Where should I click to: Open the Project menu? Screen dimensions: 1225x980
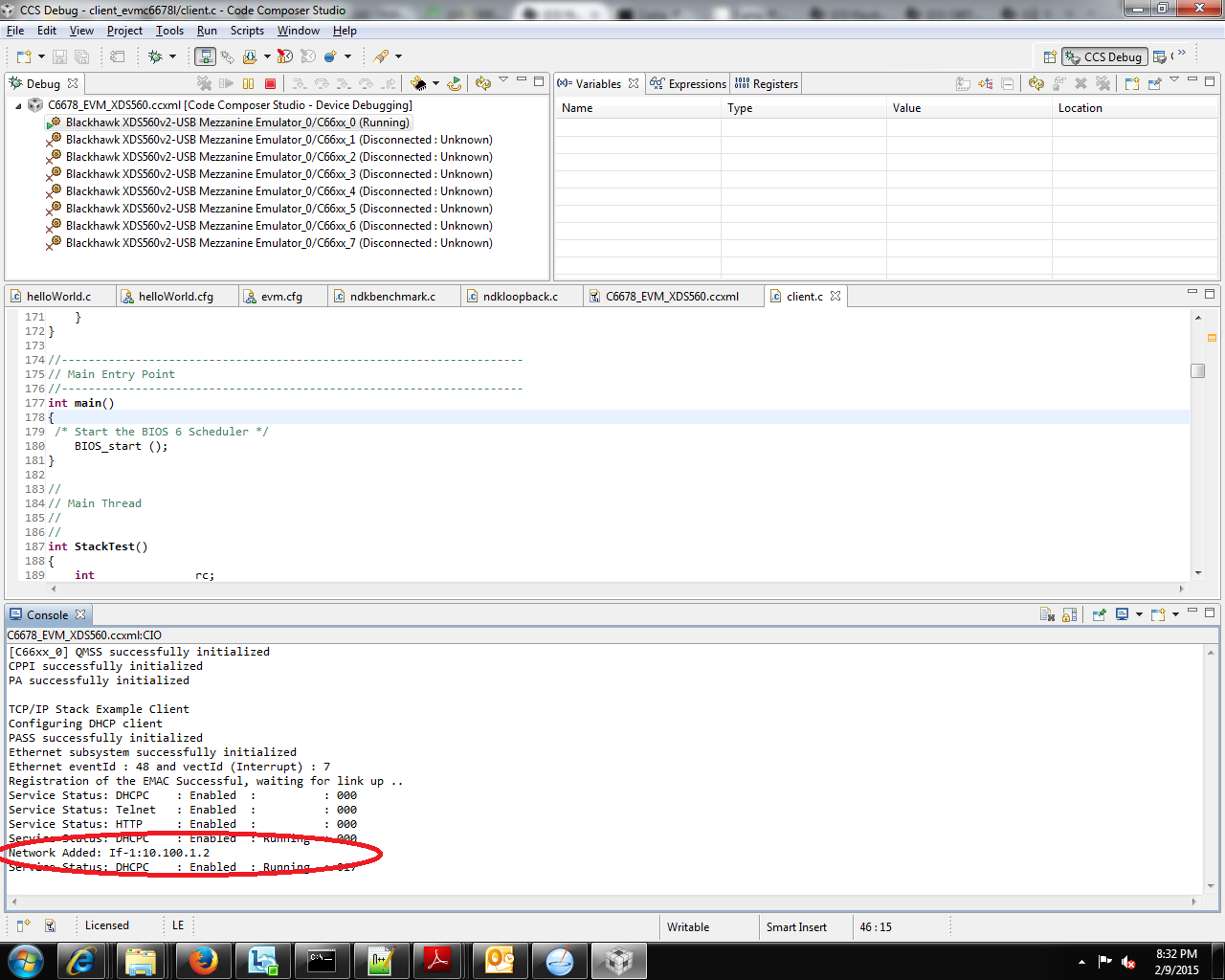[124, 31]
